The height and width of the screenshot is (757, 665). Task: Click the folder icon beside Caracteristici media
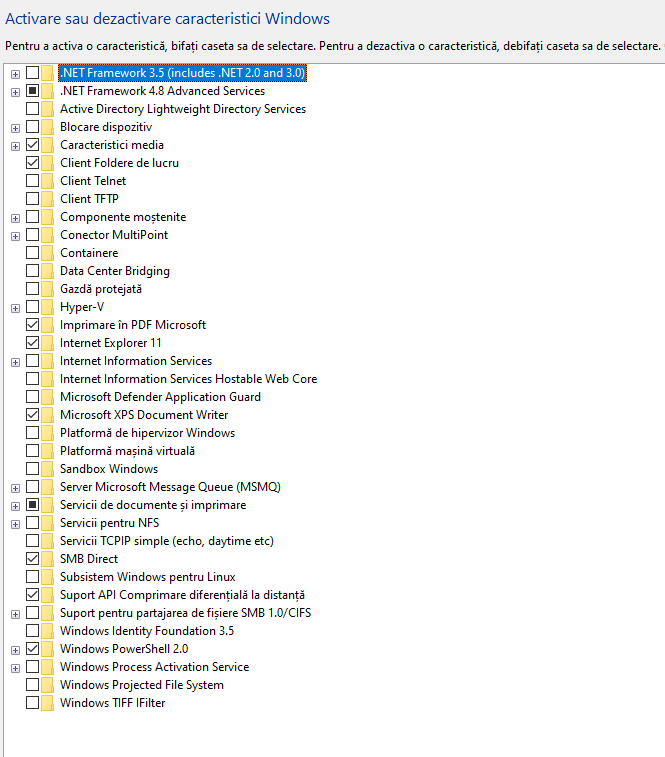(x=47, y=145)
